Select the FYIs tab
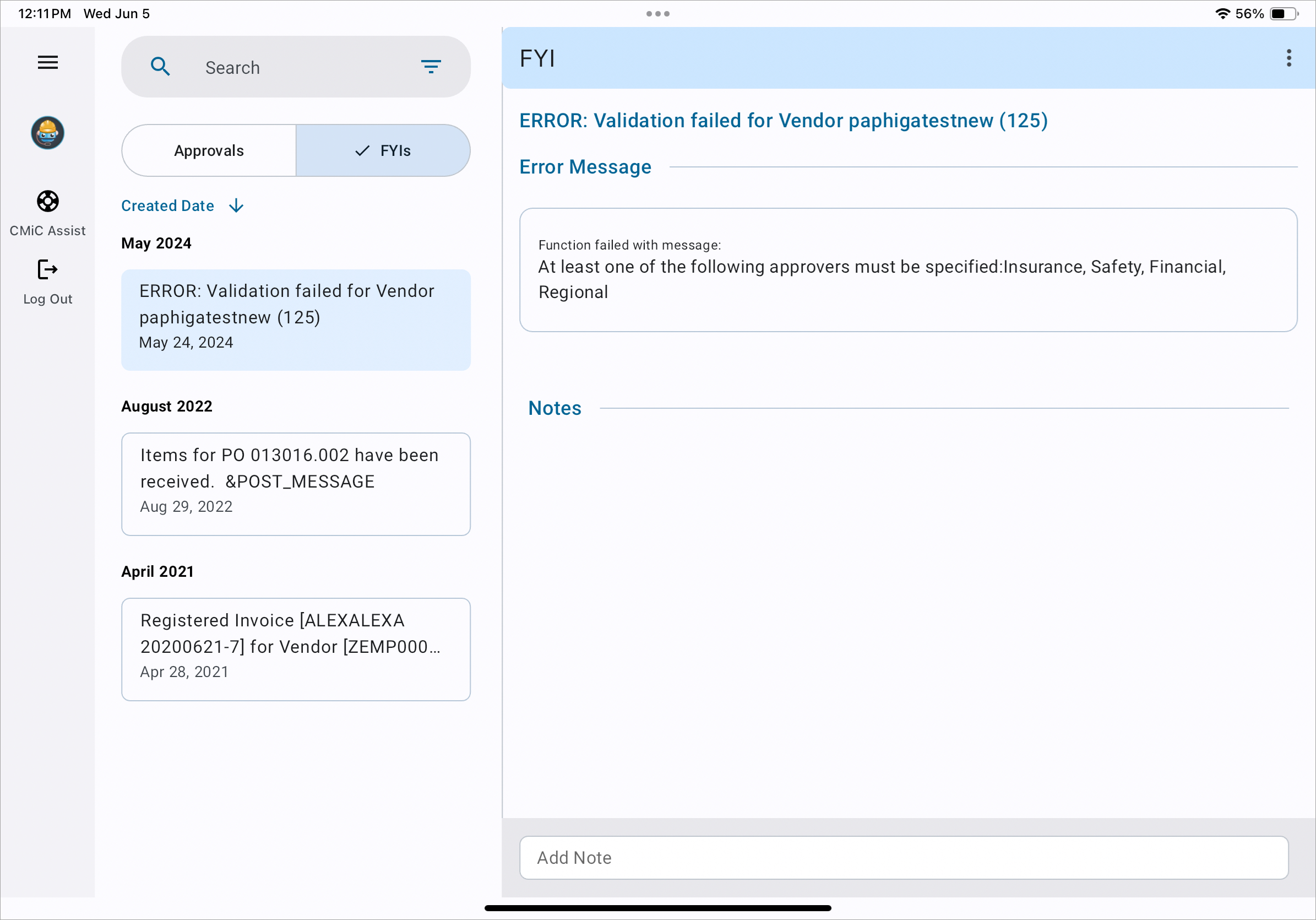The height and width of the screenshot is (920, 1316). point(383,151)
